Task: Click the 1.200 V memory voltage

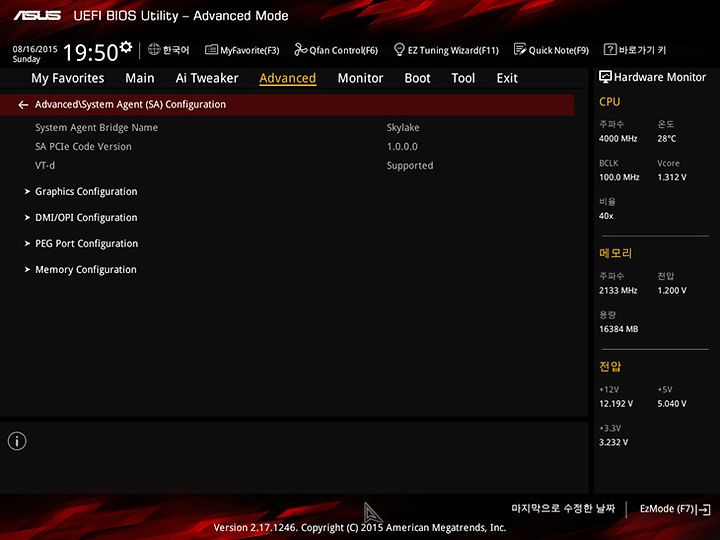Action: tap(672, 291)
